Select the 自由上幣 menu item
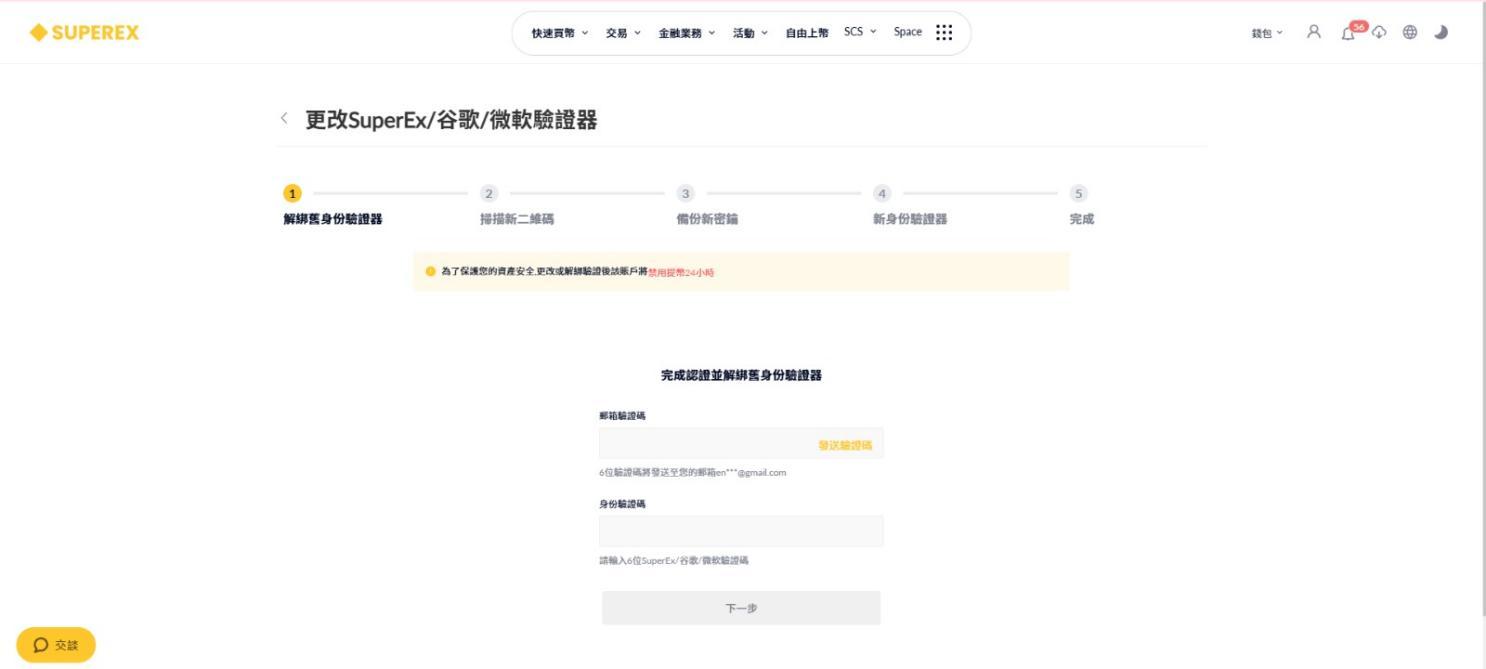The width and height of the screenshot is (1486, 669). (807, 33)
